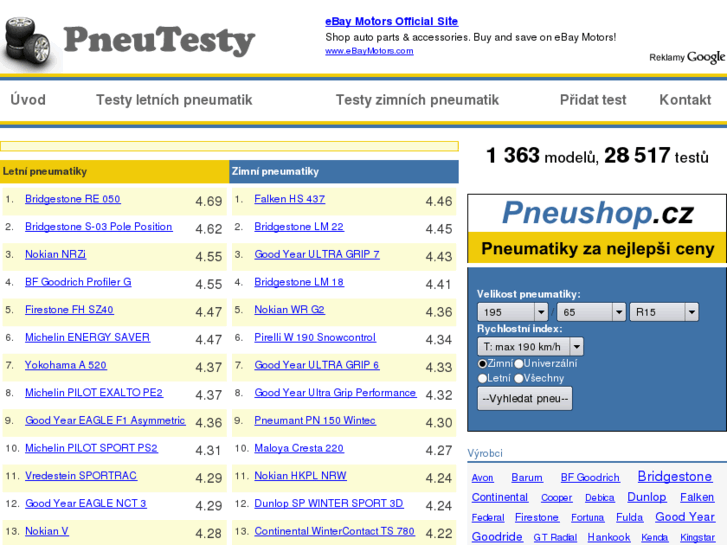Screen dimensions: 727x545
Task: Open Good Year ULTRA GRIP 6 link
Action: [317, 365]
